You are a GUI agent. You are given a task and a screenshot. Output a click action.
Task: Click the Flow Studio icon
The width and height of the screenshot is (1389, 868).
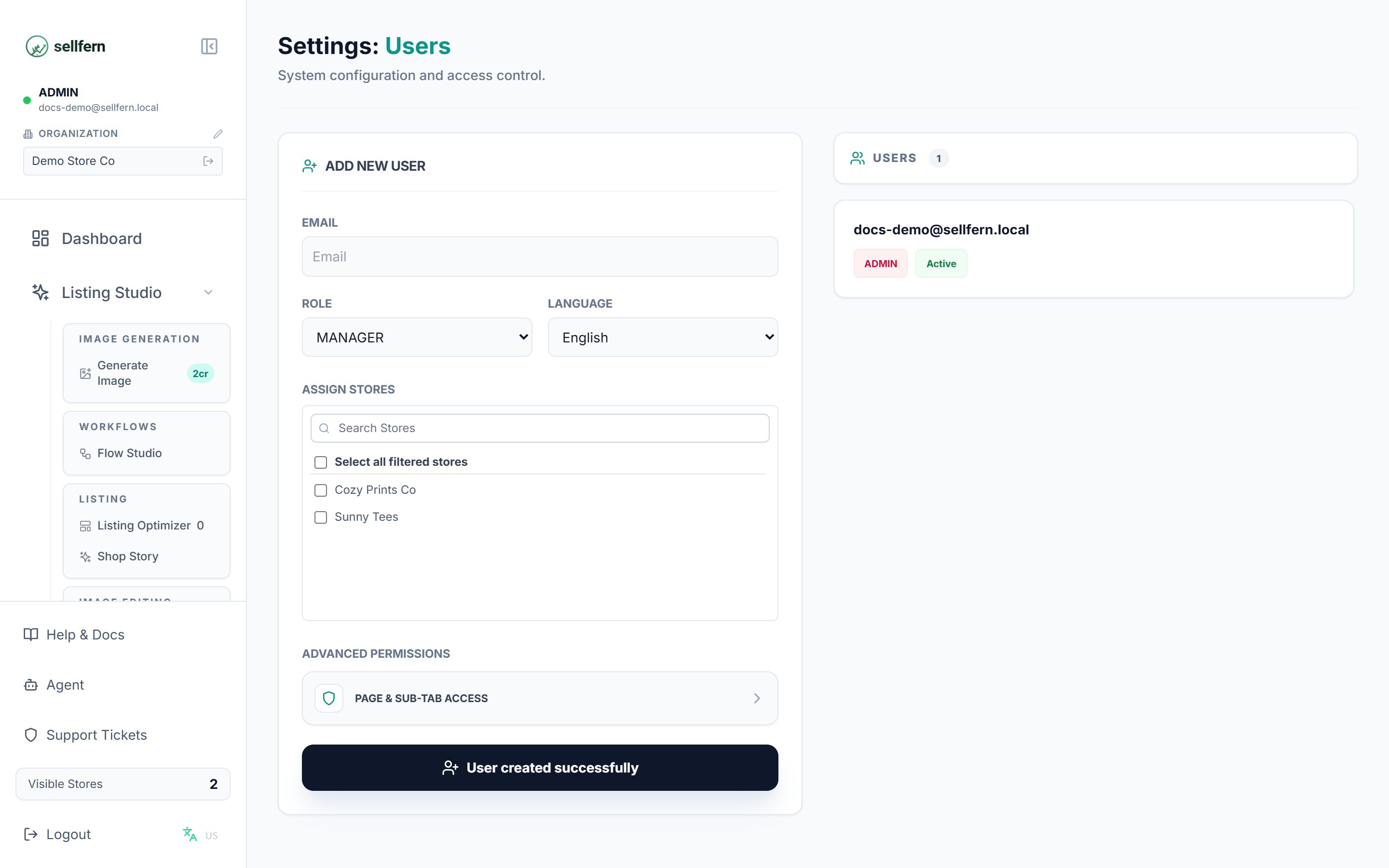click(x=85, y=453)
